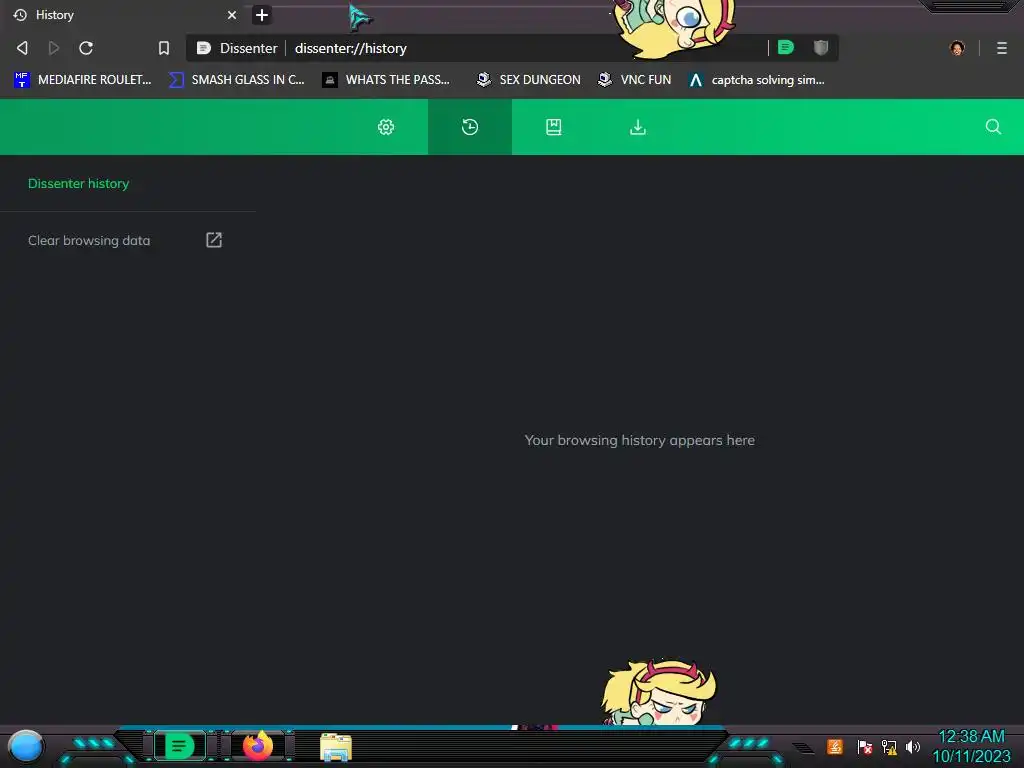Click the Java update tray icon
Screen dimensions: 1024x768
(x=835, y=746)
